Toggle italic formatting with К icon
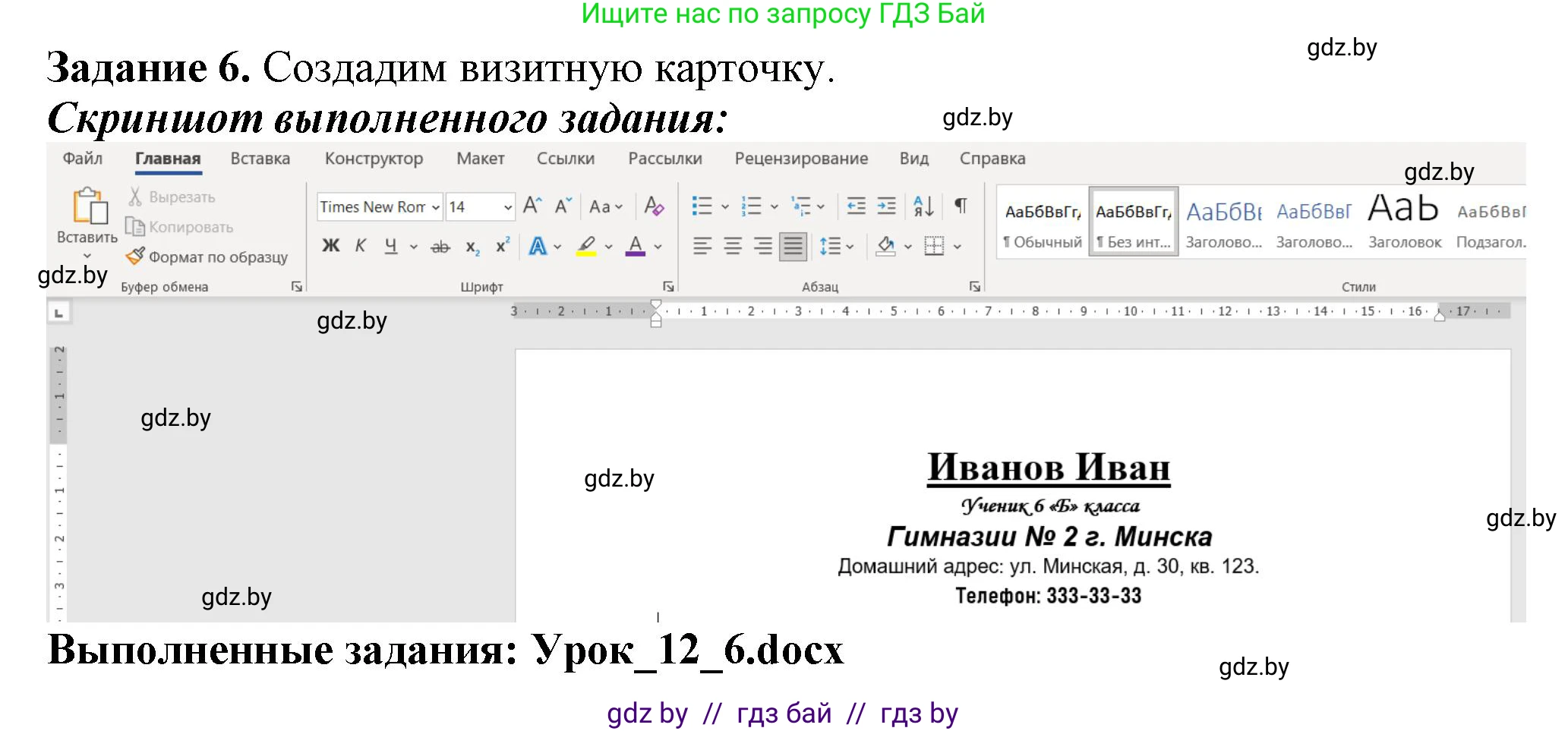 tap(359, 245)
